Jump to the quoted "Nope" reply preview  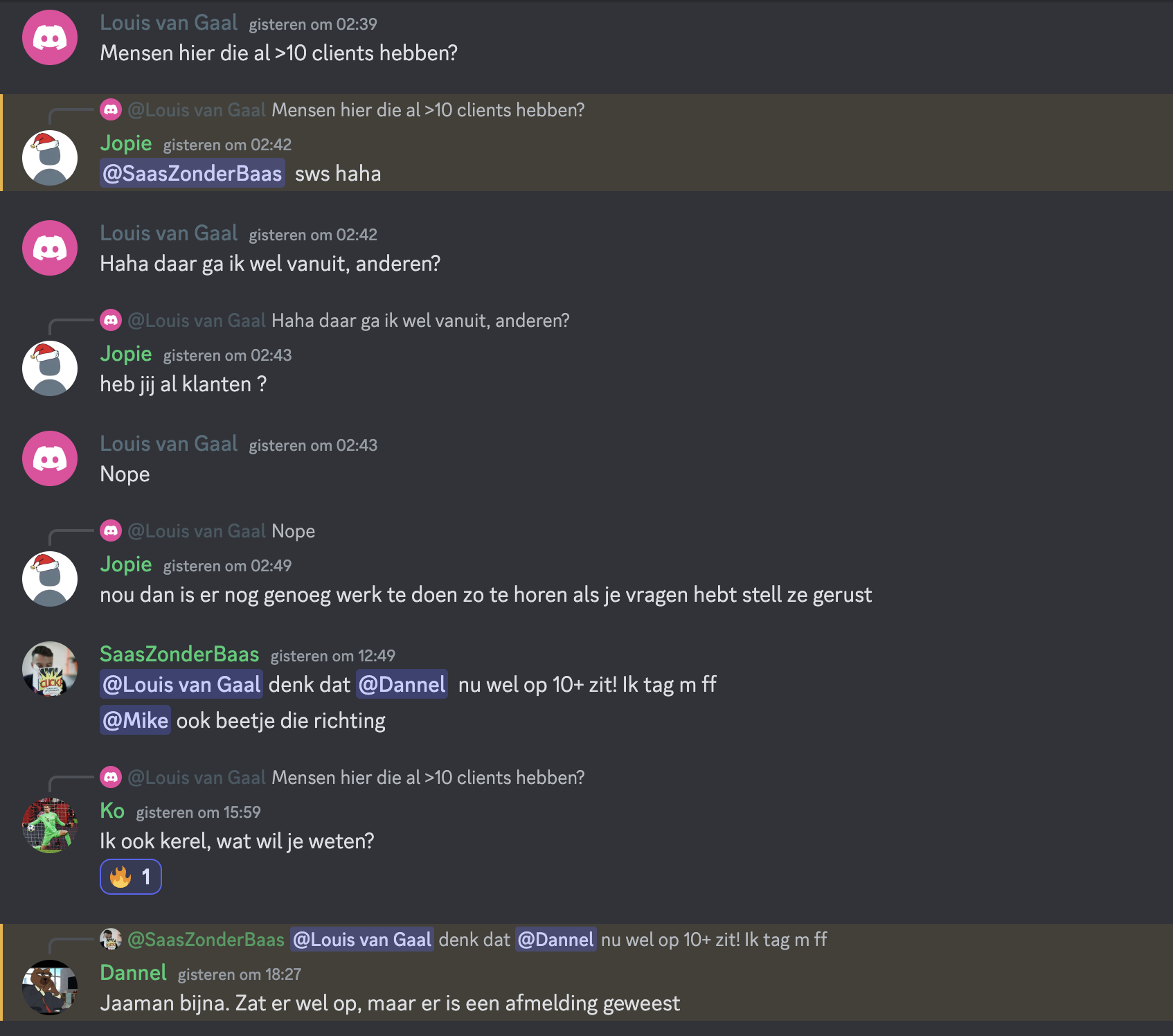pos(293,530)
